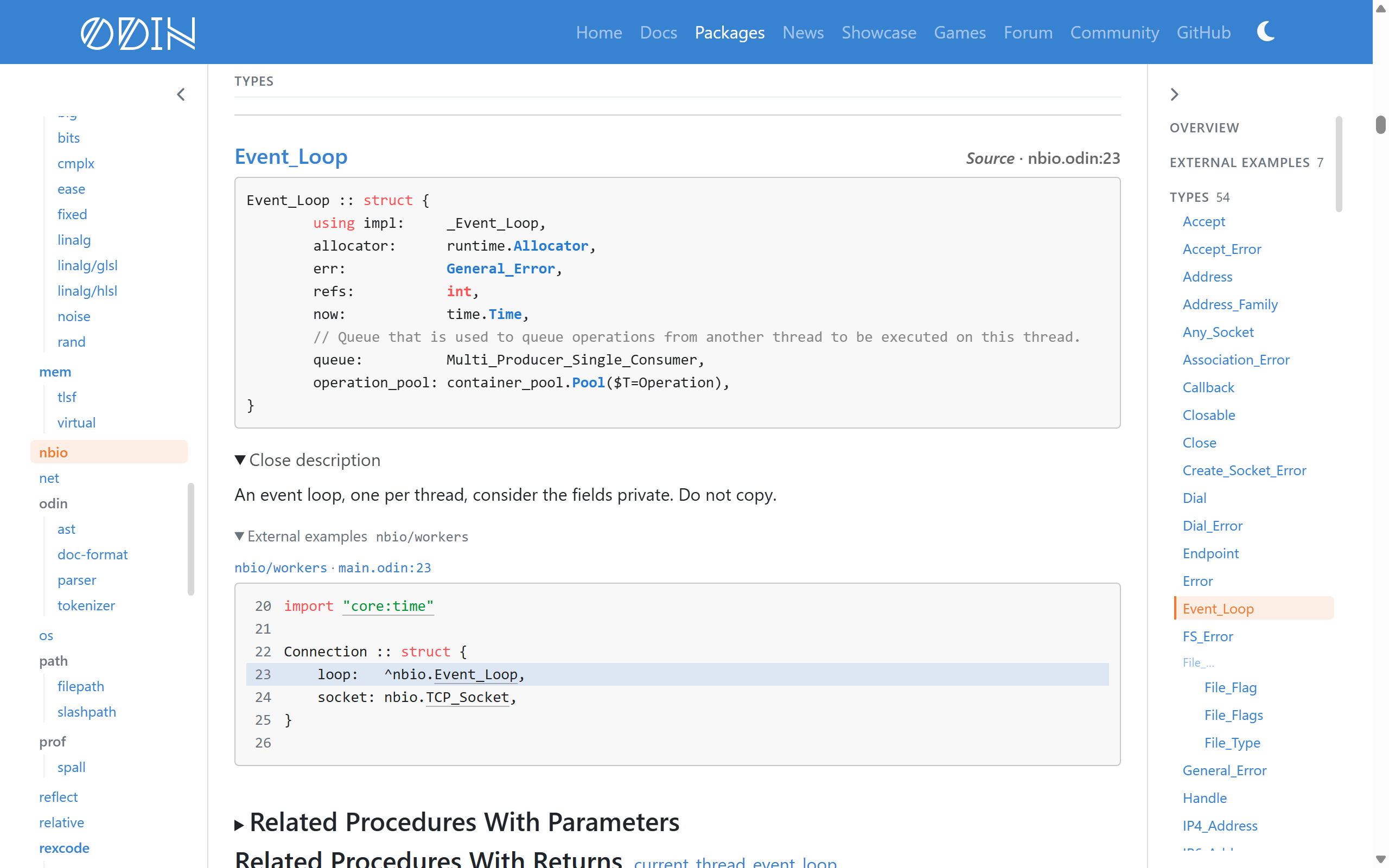Jump to Callback in the types list
Screen dimensions: 1389x868
tap(1208, 387)
